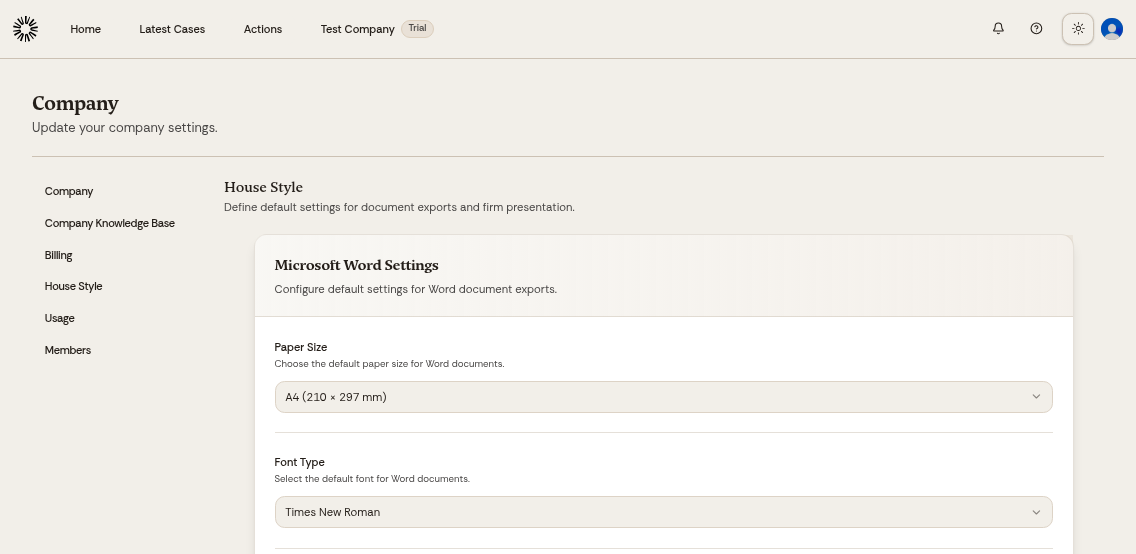Open Billing in the sidebar

coord(59,255)
